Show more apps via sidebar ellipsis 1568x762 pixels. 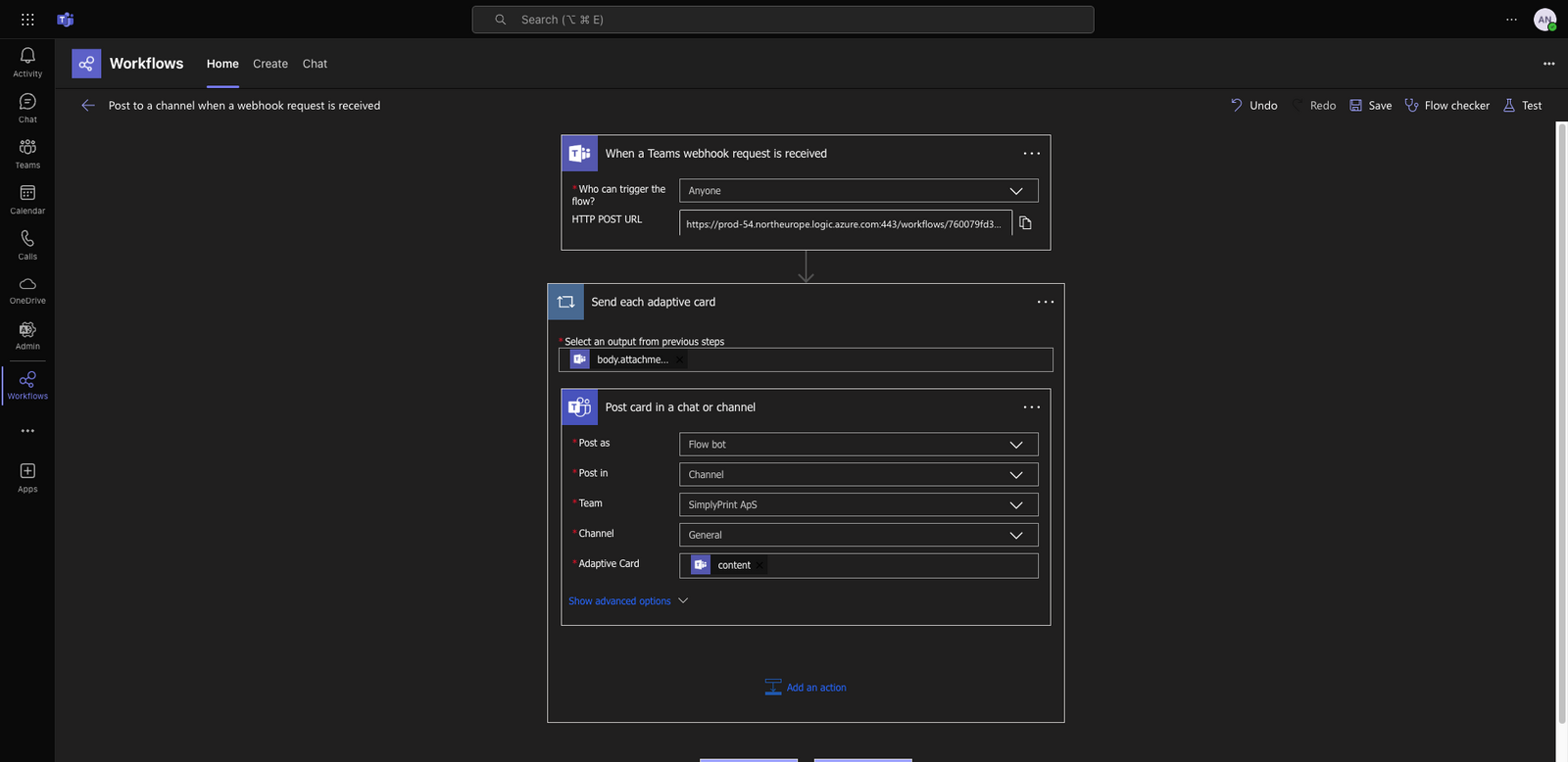pyautogui.click(x=27, y=431)
